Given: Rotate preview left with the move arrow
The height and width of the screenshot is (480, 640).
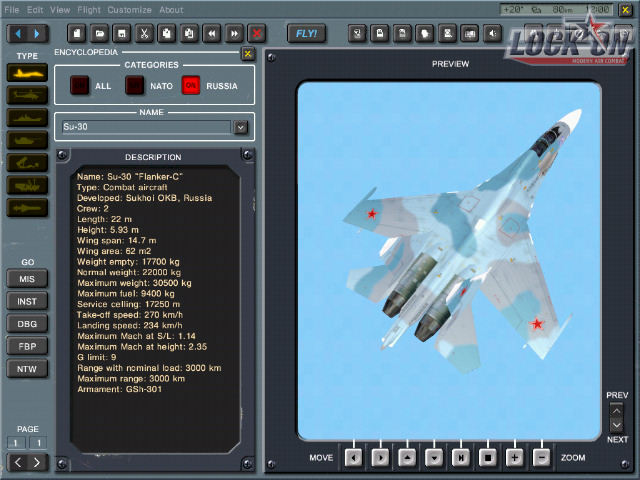Looking at the screenshot, I should click(x=352, y=457).
